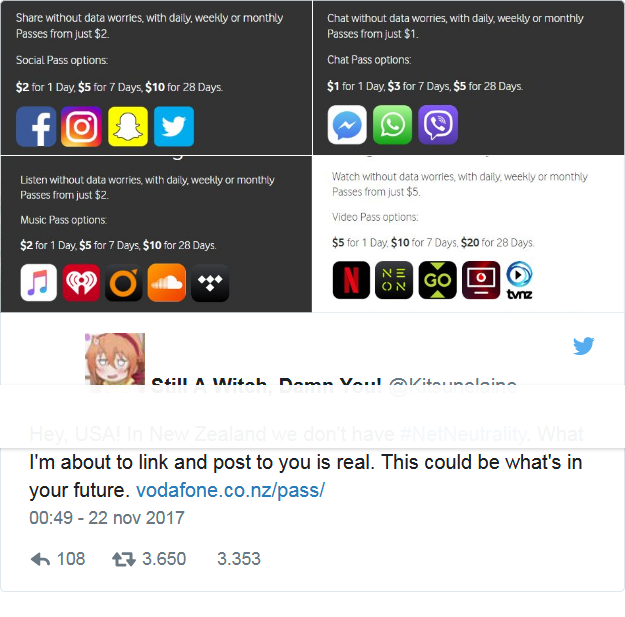Open the Messenger icon in Chat Pass
The width and height of the screenshot is (625, 617).
point(347,125)
